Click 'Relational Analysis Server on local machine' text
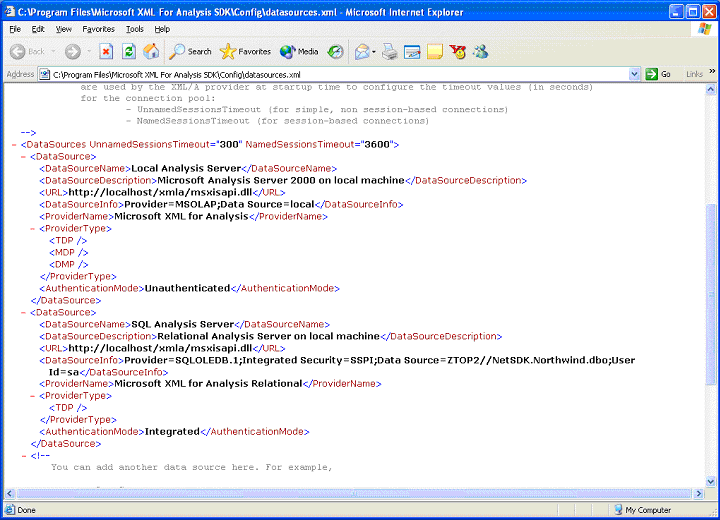Viewport: 720px width, 520px height. 269,336
